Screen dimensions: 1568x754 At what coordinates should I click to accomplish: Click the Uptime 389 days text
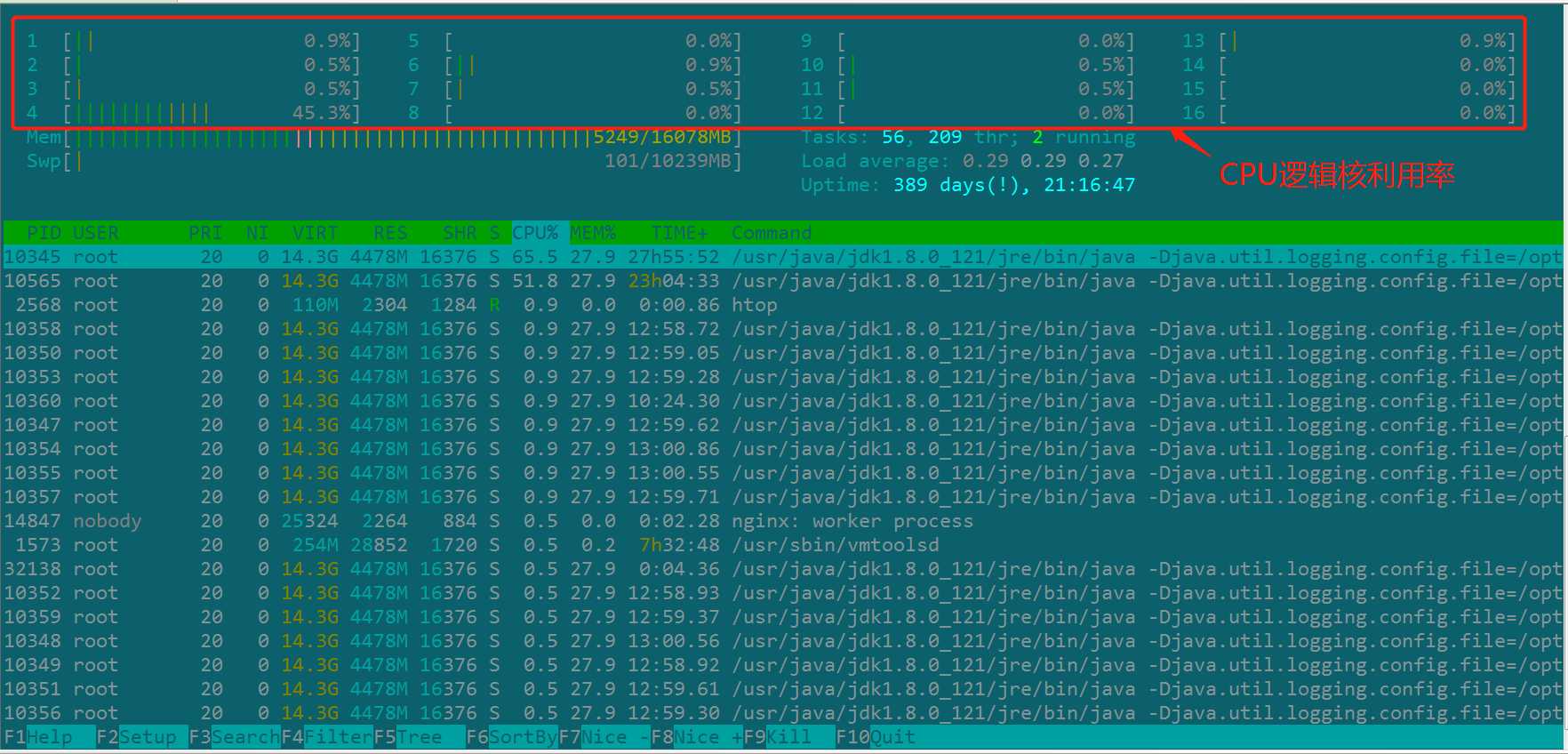[968, 186]
